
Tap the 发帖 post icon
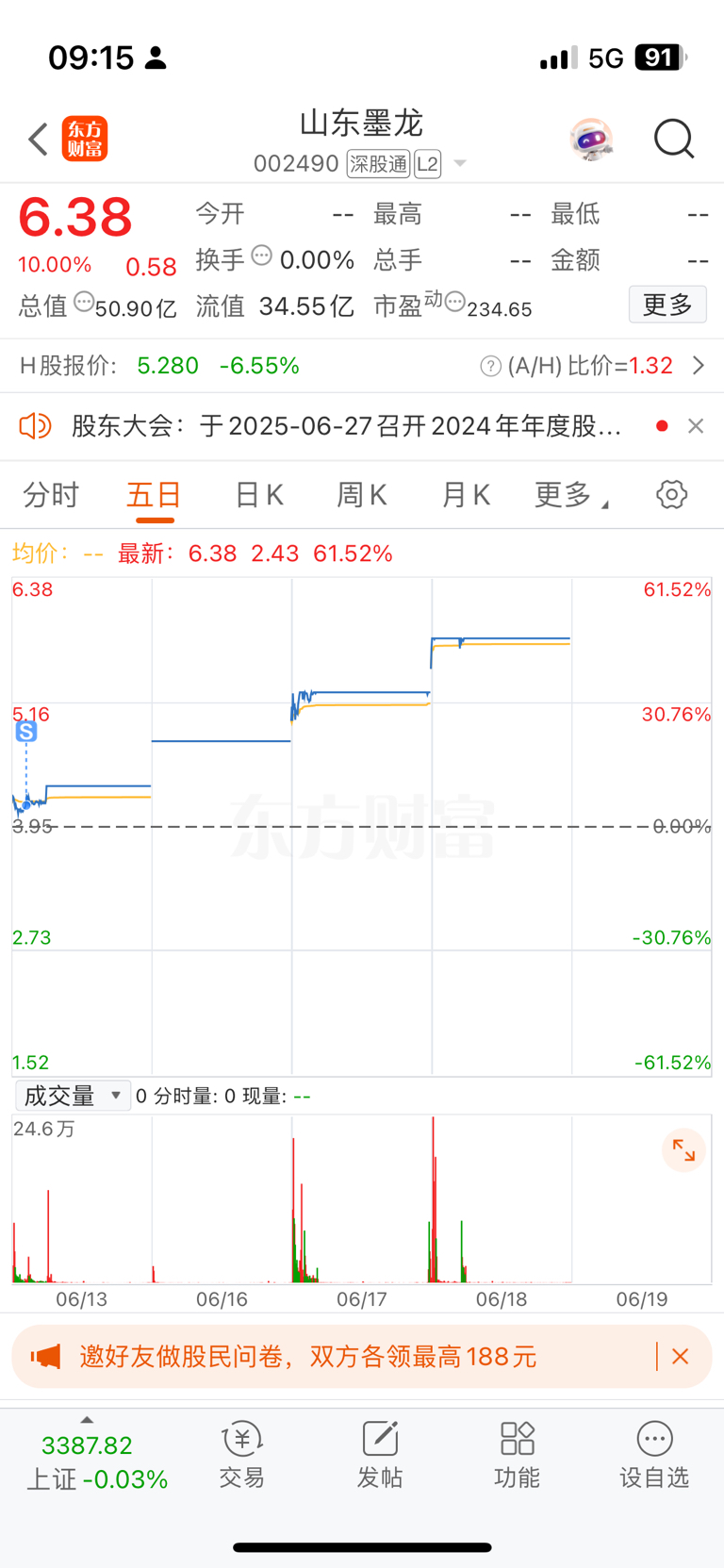point(380,1455)
